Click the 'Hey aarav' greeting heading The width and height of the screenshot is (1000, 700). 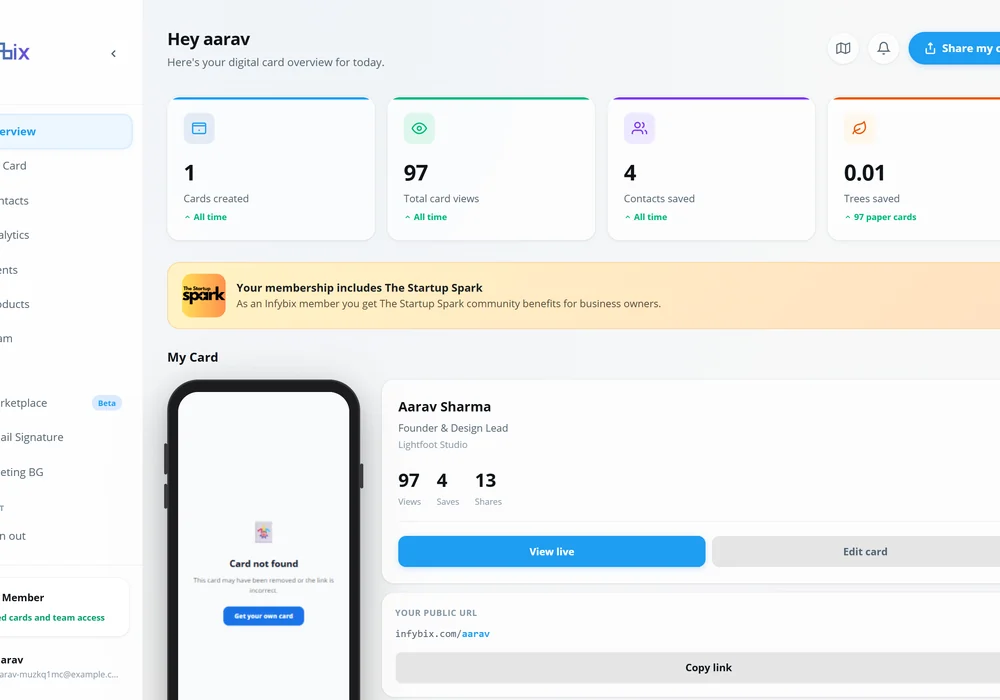[x=209, y=40]
